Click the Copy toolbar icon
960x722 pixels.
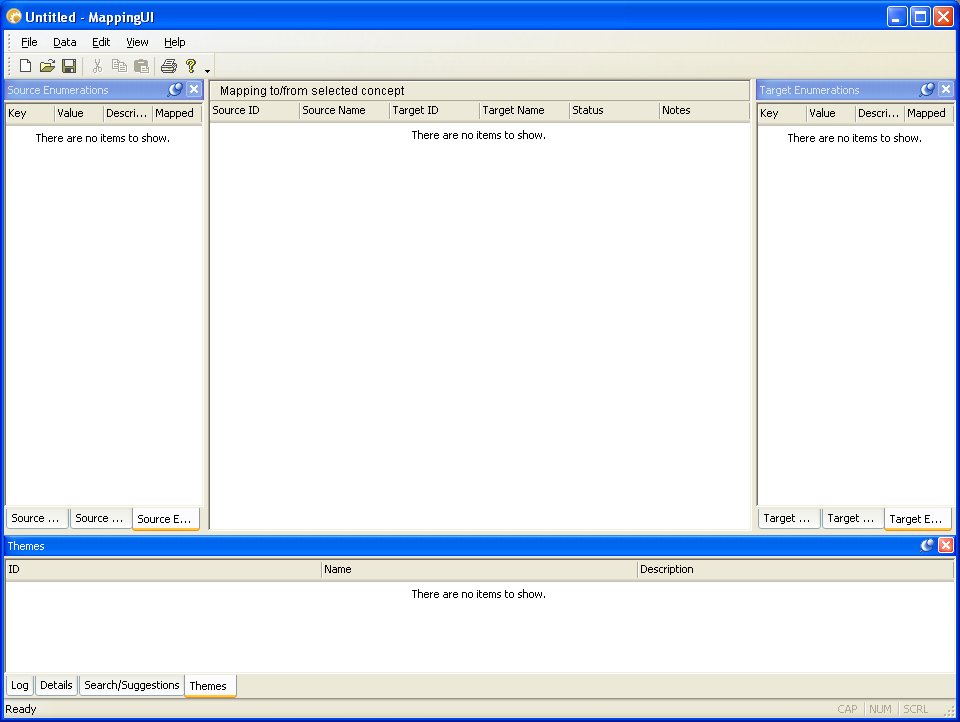click(x=119, y=66)
